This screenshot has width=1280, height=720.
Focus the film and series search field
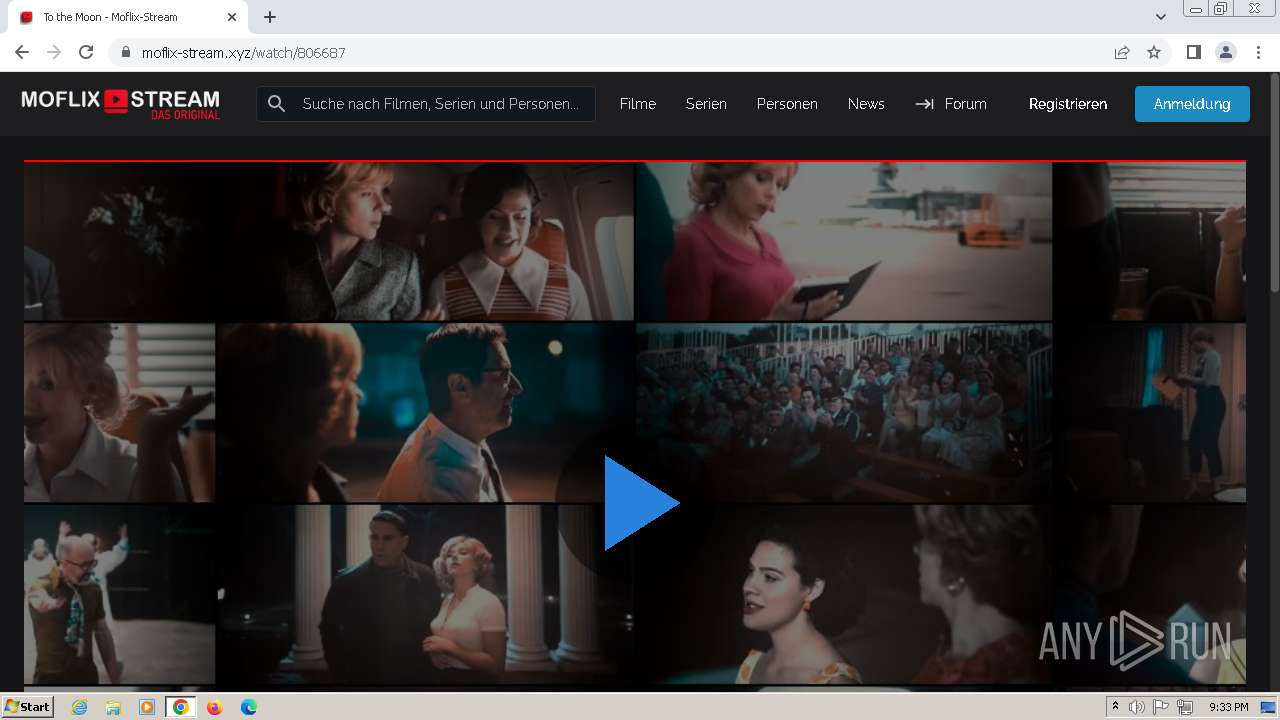pos(426,104)
